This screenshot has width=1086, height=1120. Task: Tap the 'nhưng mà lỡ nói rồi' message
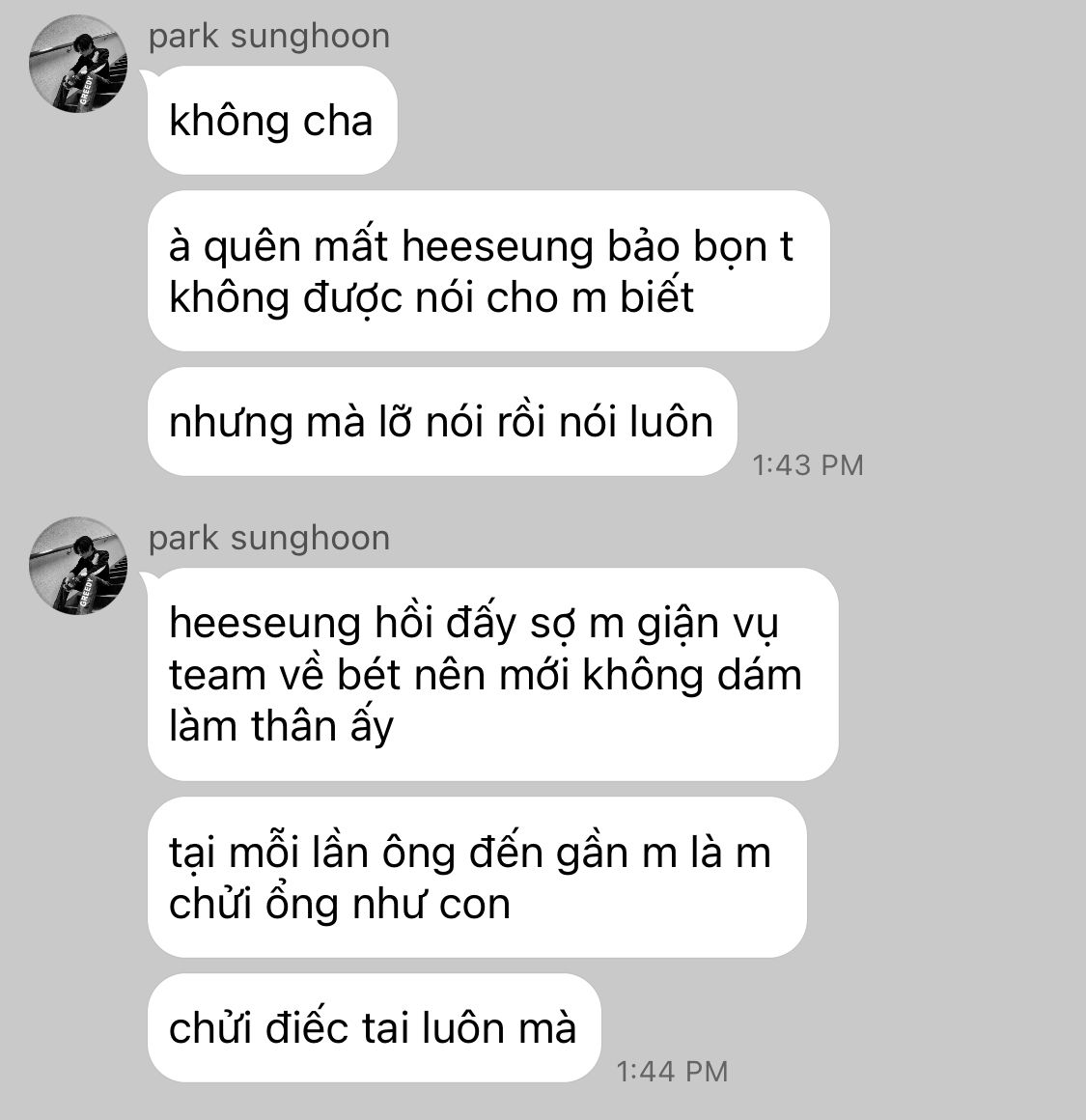(x=442, y=421)
